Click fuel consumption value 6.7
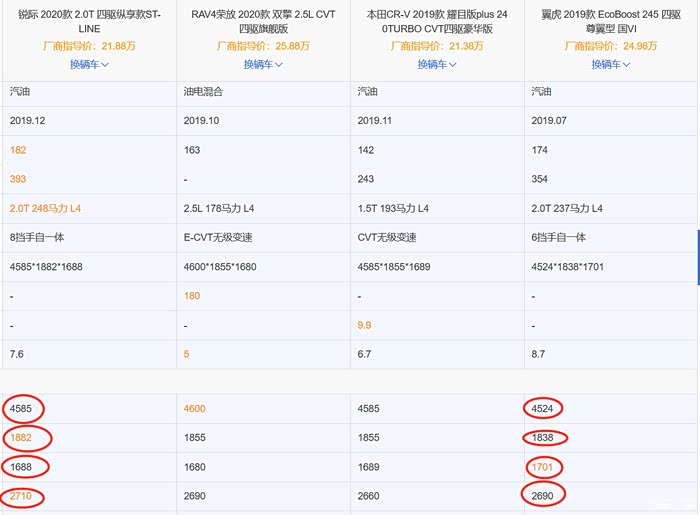Viewport: 700px width, 515px height. (364, 354)
